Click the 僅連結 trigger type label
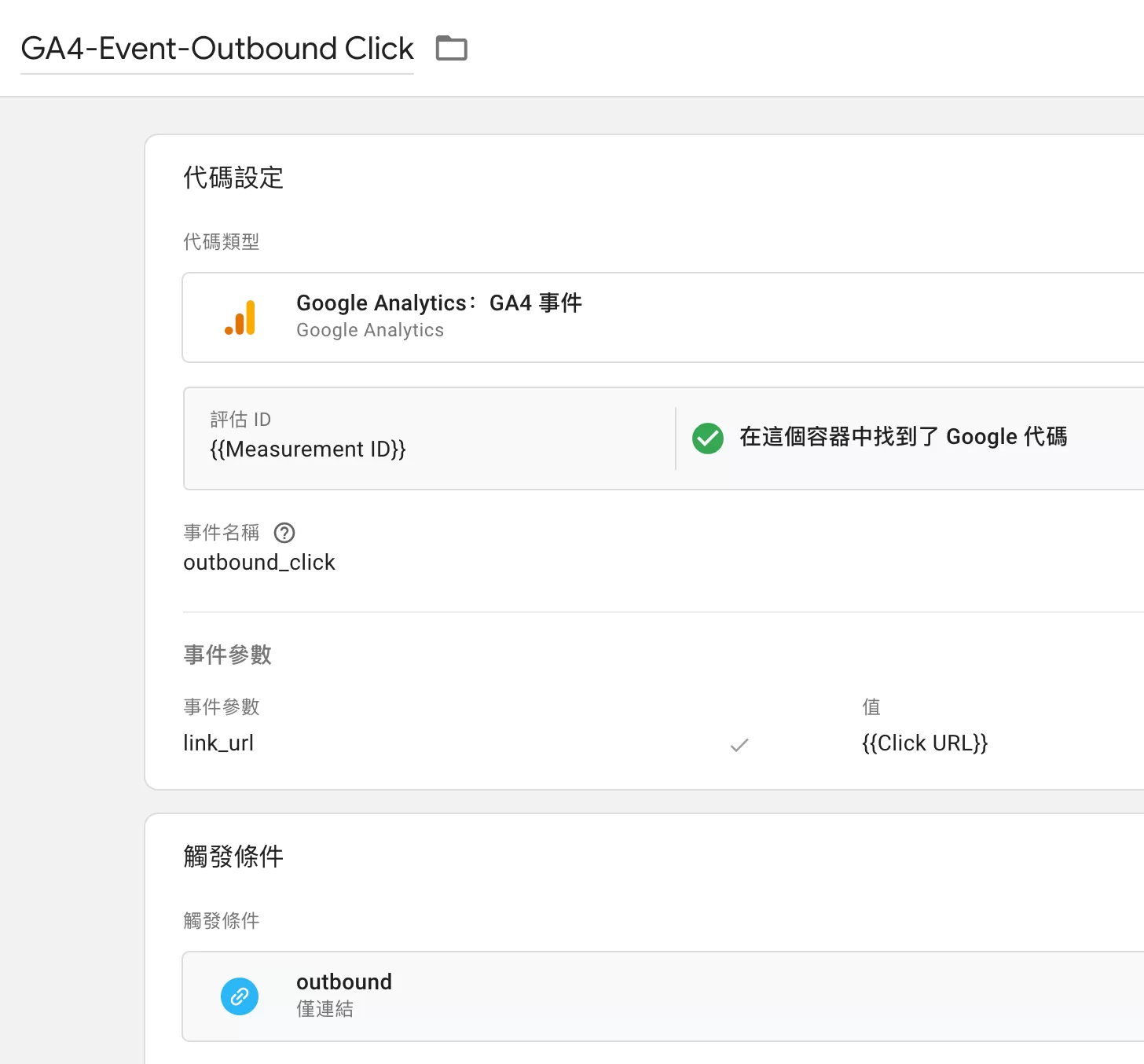Viewport: 1144px width, 1064px height. coord(325,1009)
